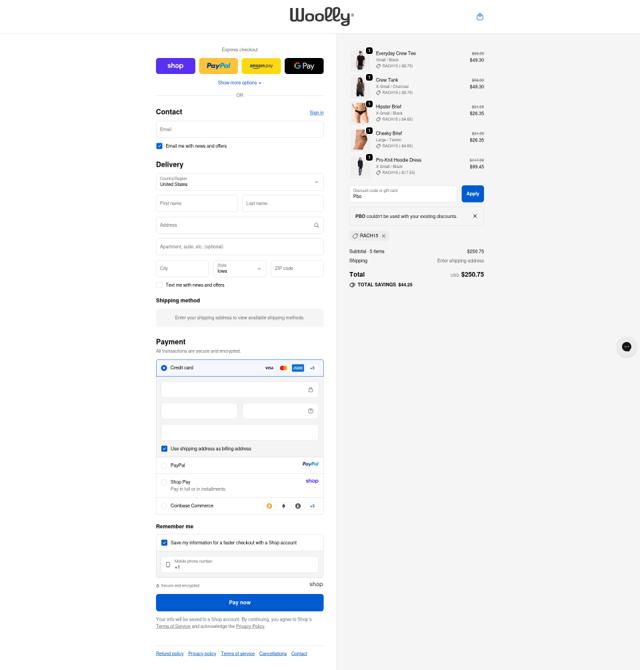Viewport: 640px width, 670px height.
Task: Open the shopping bag cart icon
Action: point(480,17)
